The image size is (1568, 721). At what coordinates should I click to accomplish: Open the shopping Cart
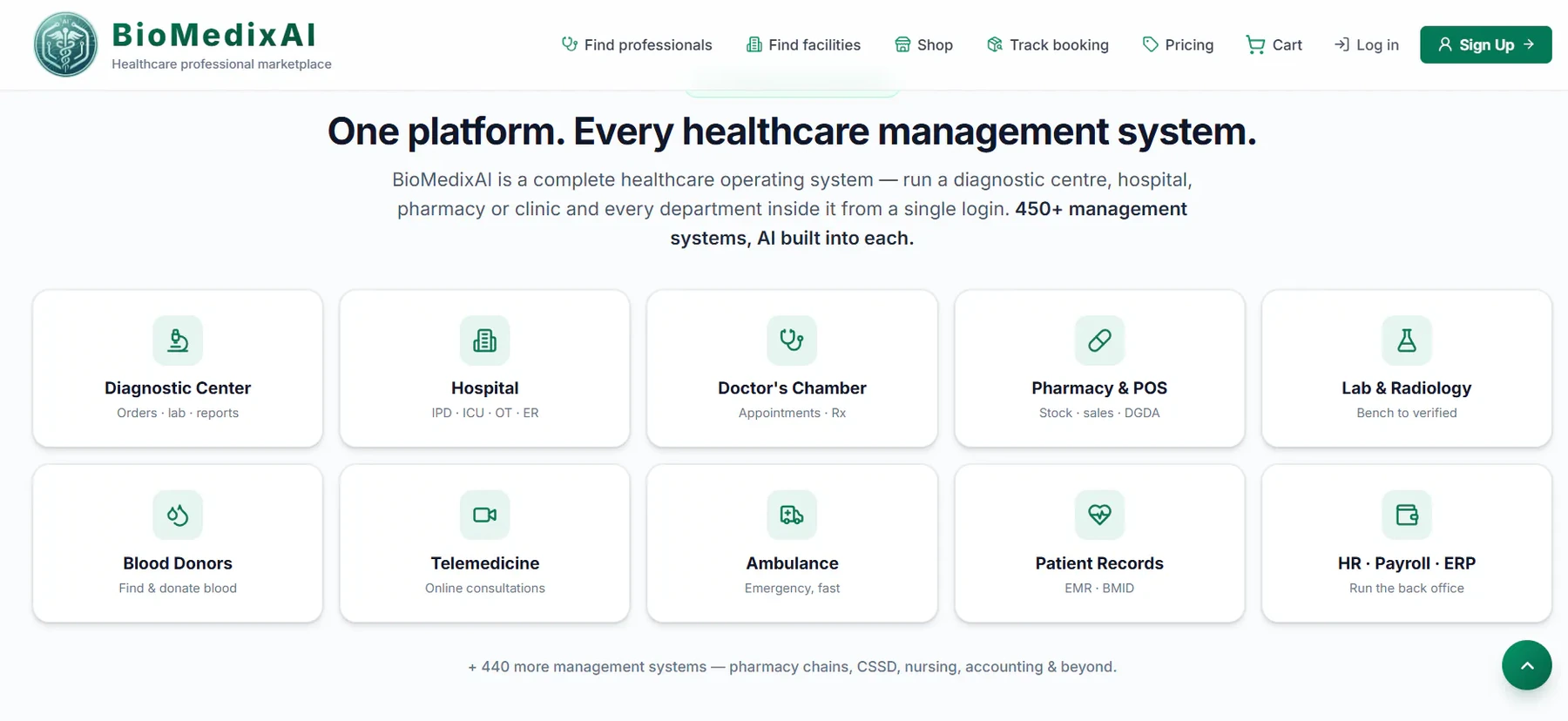(1274, 44)
